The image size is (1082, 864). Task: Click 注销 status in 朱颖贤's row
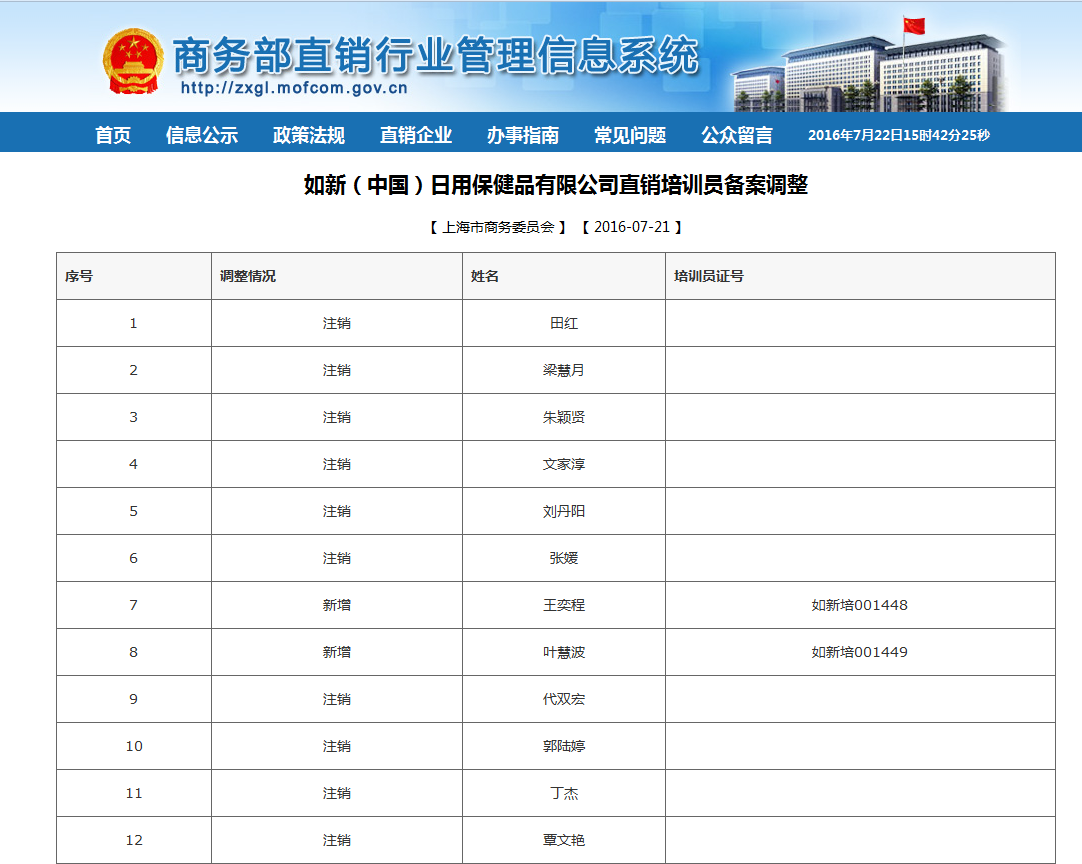point(337,417)
